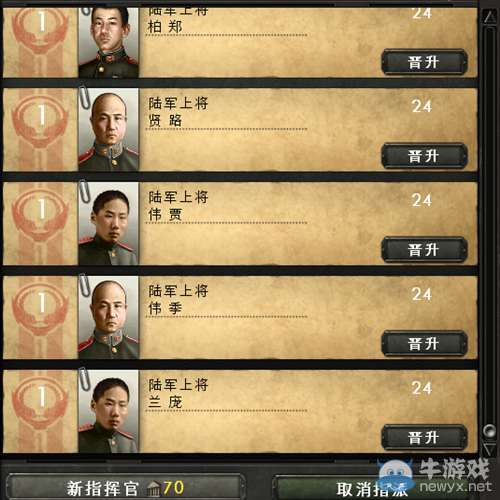Select portrait of general 贤 路
500x500 pixels.
(x=108, y=130)
